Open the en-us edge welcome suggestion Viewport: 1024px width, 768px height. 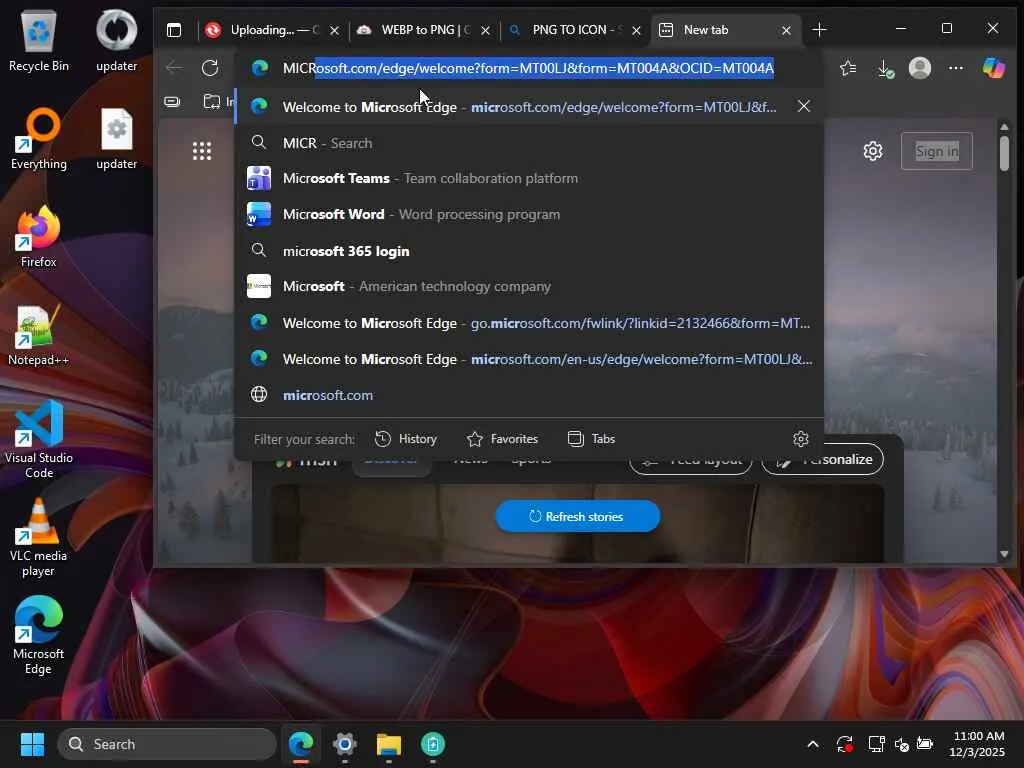coord(529,359)
